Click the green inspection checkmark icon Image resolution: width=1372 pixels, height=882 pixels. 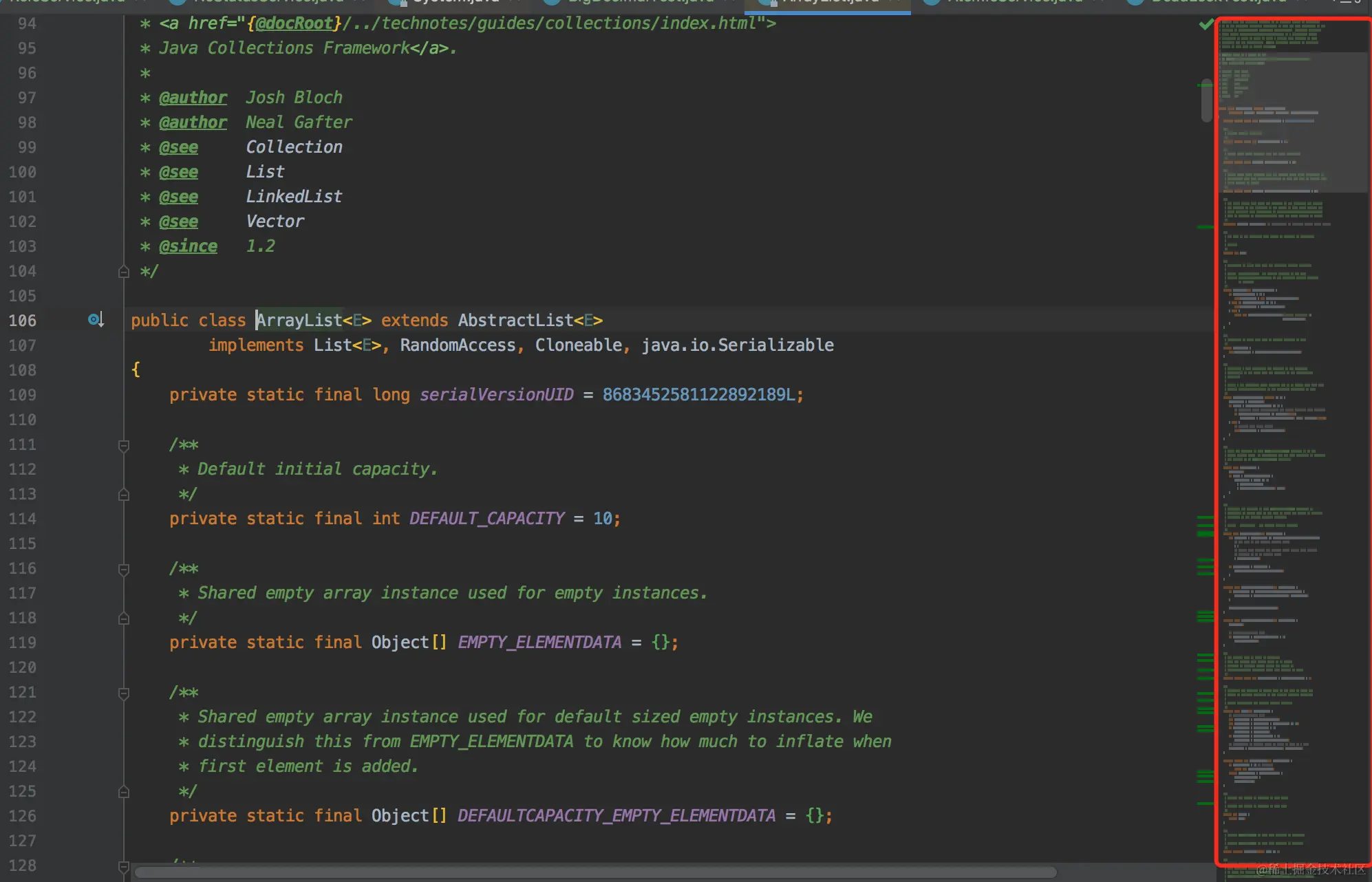1205,25
